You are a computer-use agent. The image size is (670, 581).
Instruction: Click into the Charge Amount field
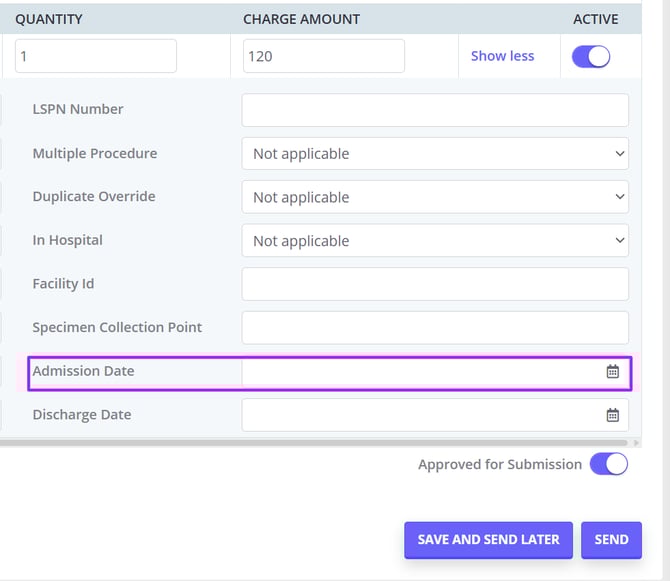(x=323, y=56)
